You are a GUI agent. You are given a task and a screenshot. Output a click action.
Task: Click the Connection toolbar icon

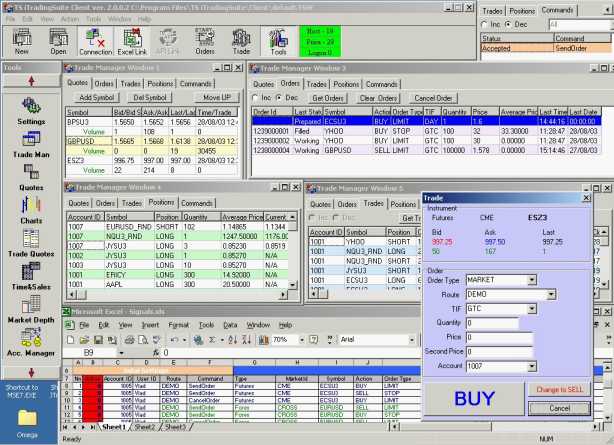(96, 40)
